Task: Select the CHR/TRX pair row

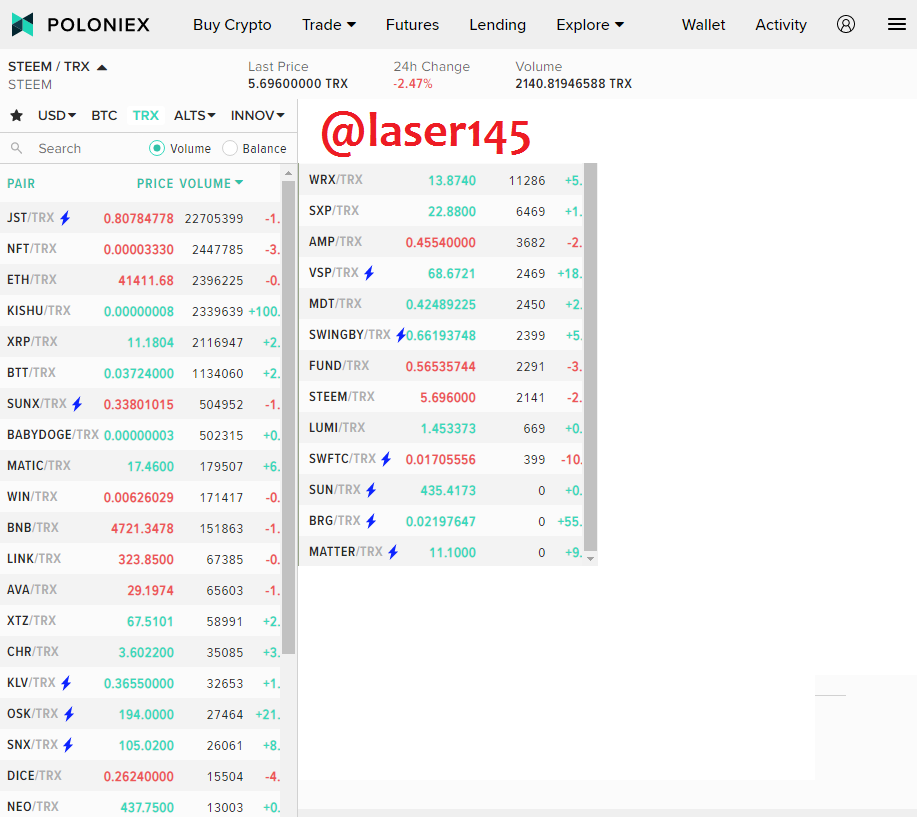Action: coord(140,651)
